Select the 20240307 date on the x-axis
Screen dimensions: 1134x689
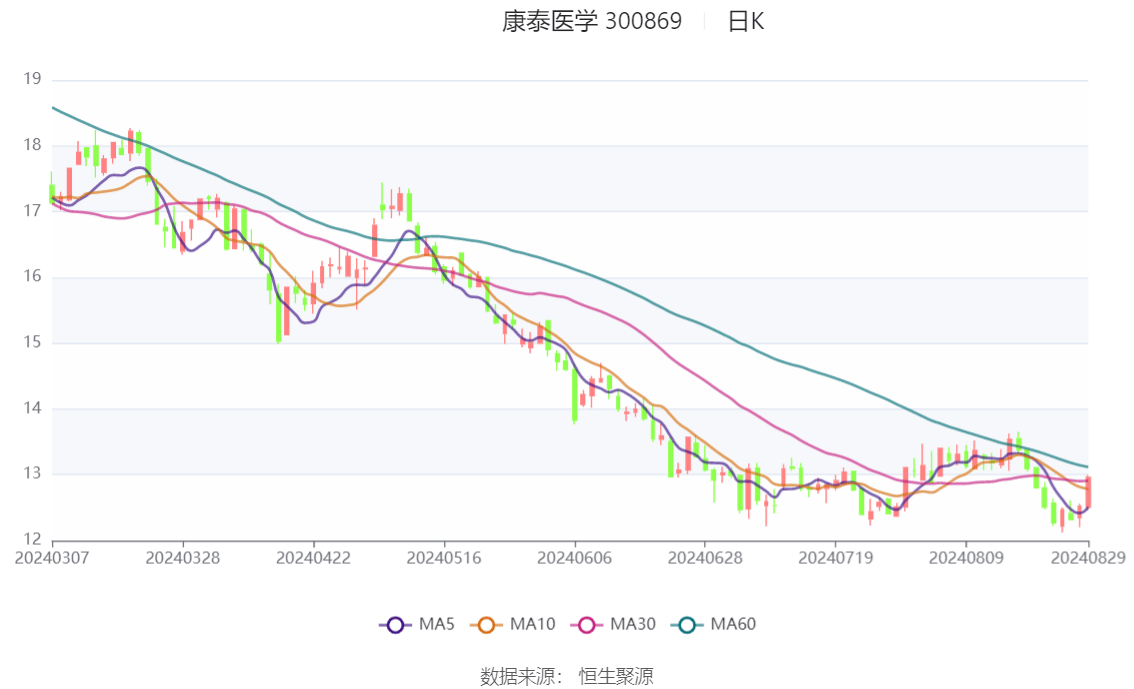(x=52, y=556)
